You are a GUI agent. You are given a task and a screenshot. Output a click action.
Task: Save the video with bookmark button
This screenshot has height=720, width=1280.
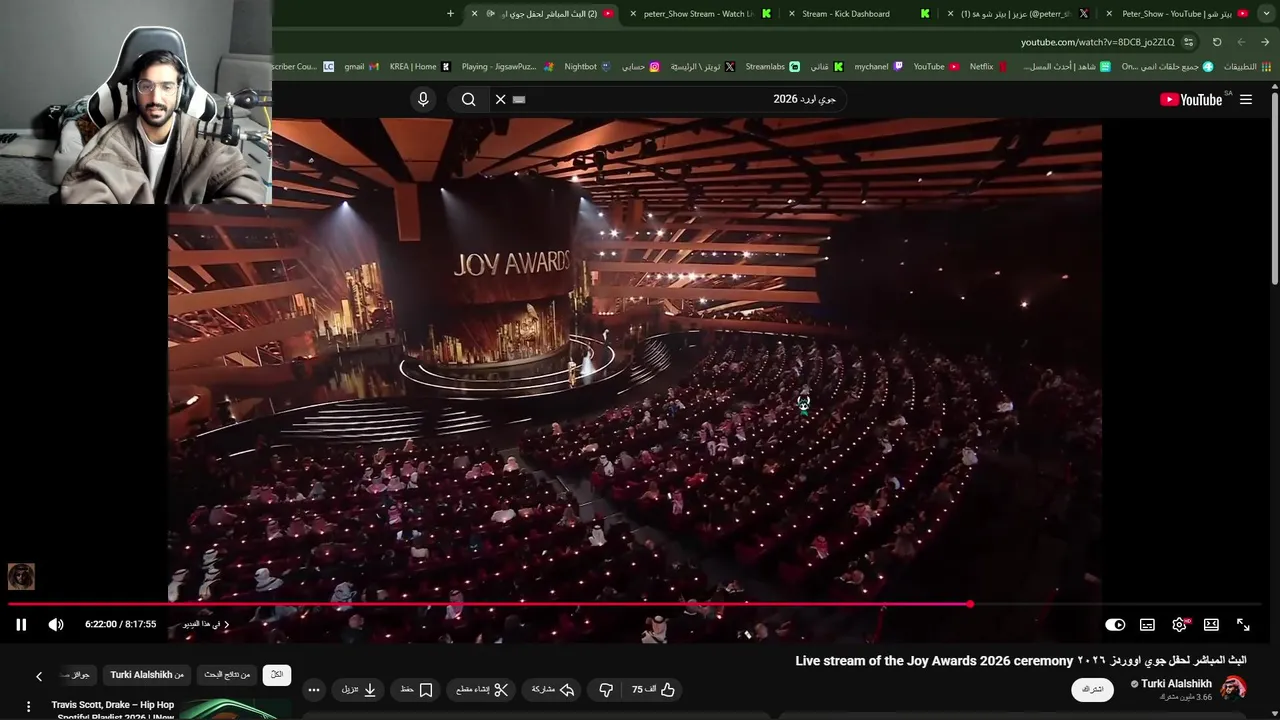click(416, 689)
